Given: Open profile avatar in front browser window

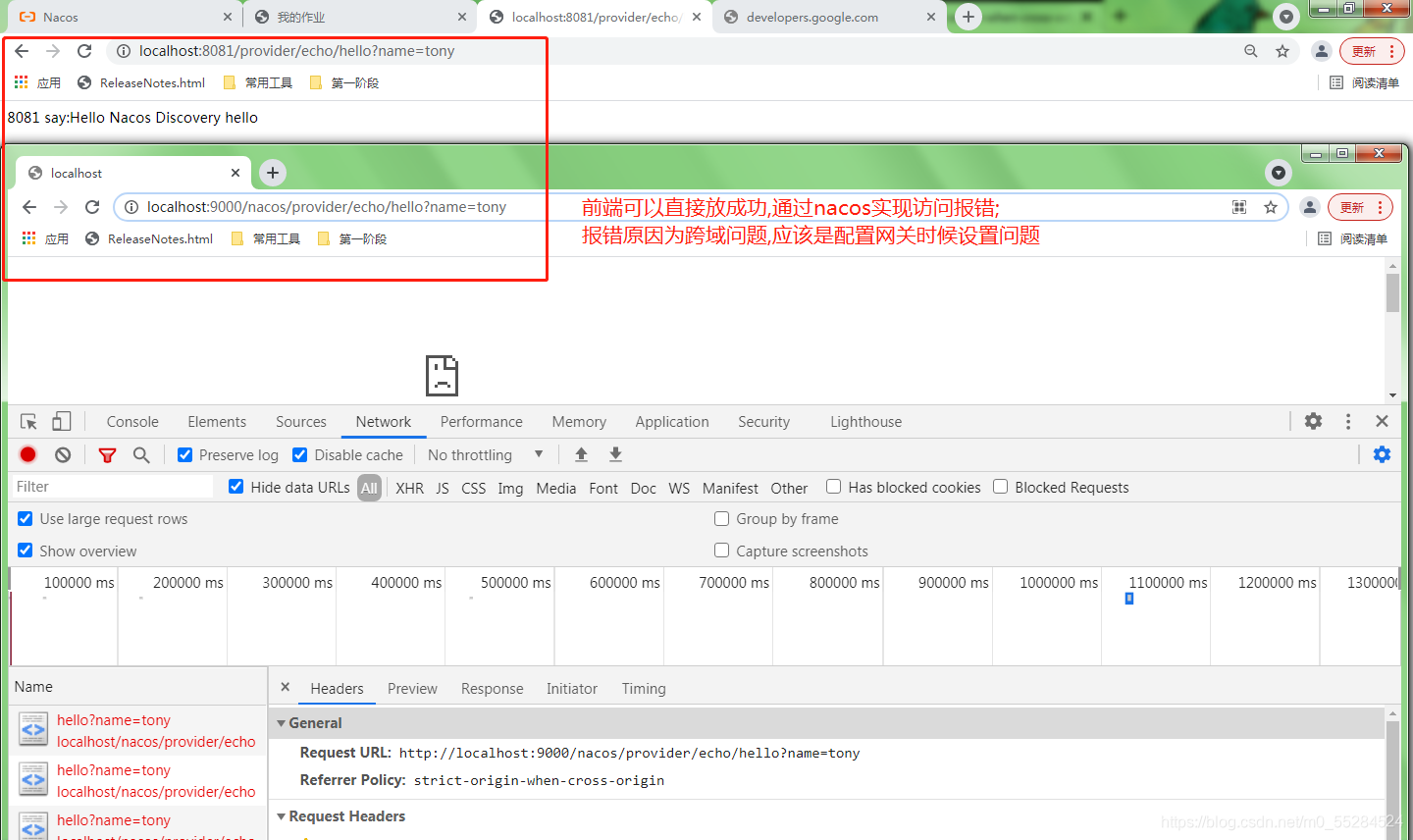Looking at the screenshot, I should tap(1309, 207).
